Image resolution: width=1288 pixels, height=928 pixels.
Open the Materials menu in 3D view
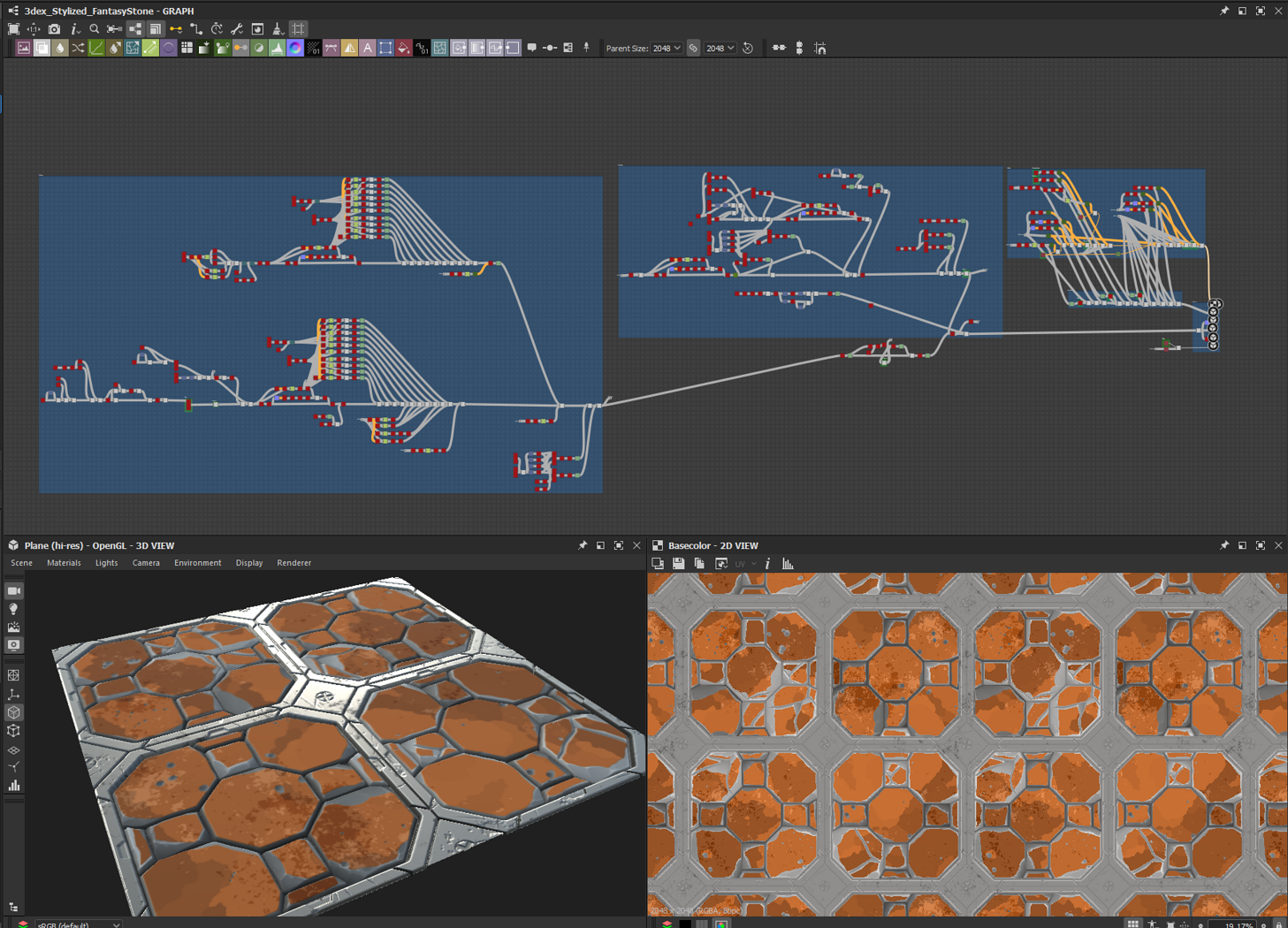(x=64, y=563)
